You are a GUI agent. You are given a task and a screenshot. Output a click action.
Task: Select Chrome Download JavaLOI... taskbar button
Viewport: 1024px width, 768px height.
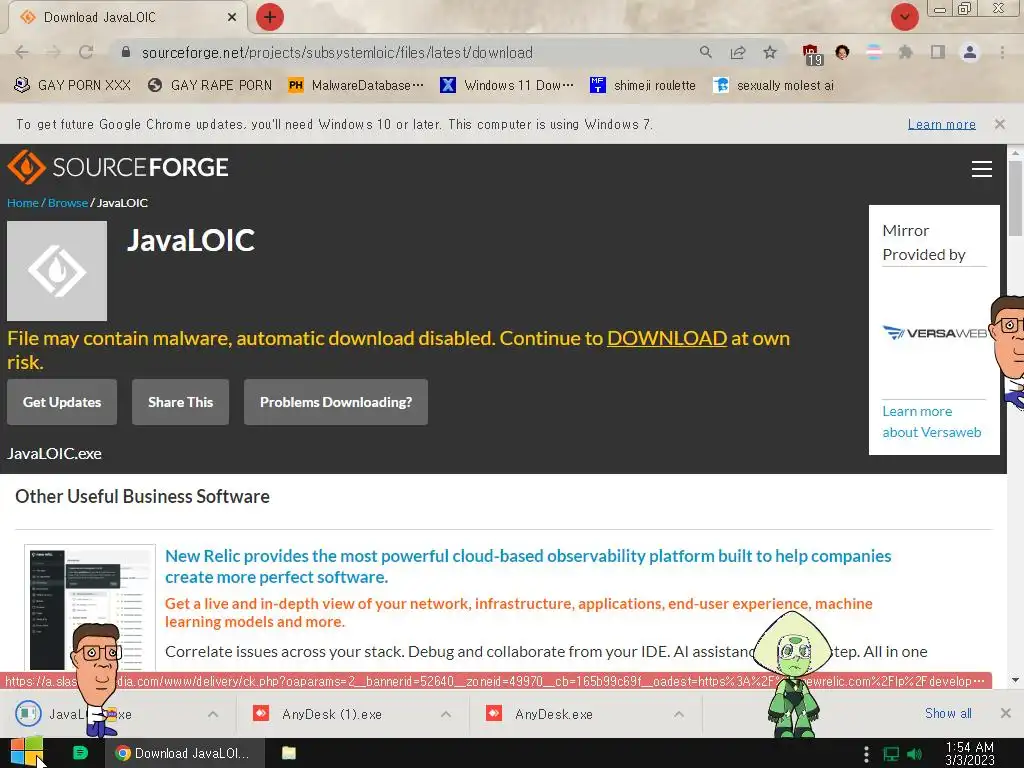tap(185, 753)
